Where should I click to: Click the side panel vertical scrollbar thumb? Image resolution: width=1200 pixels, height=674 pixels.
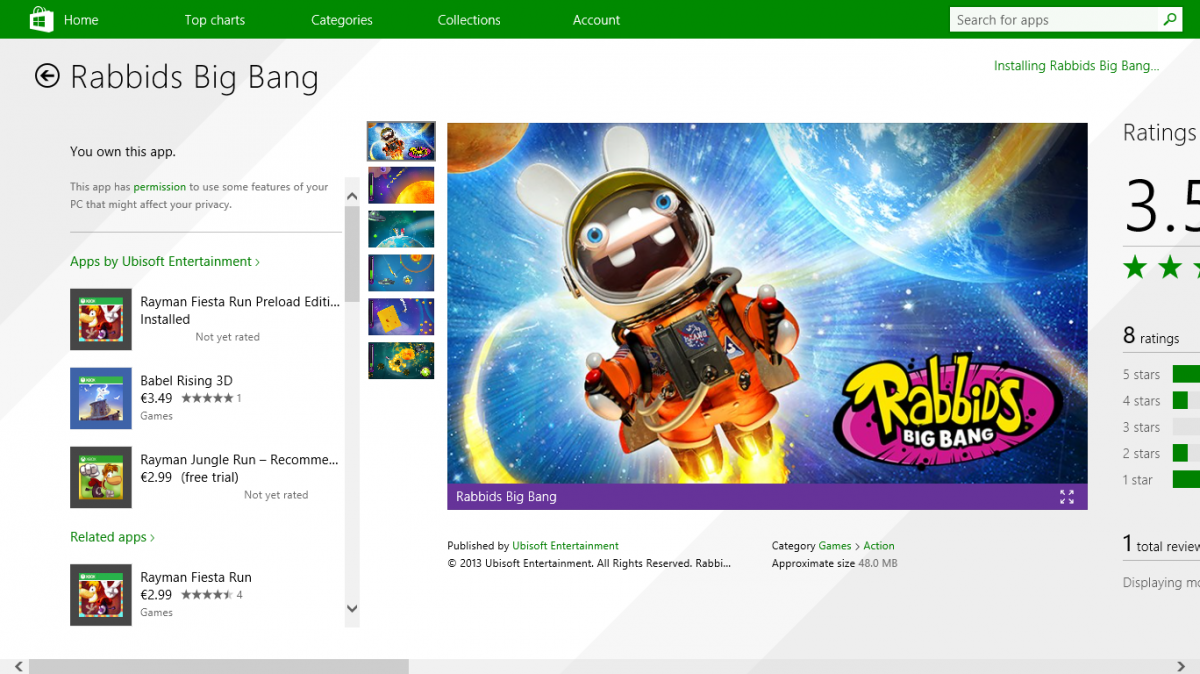[x=352, y=254]
